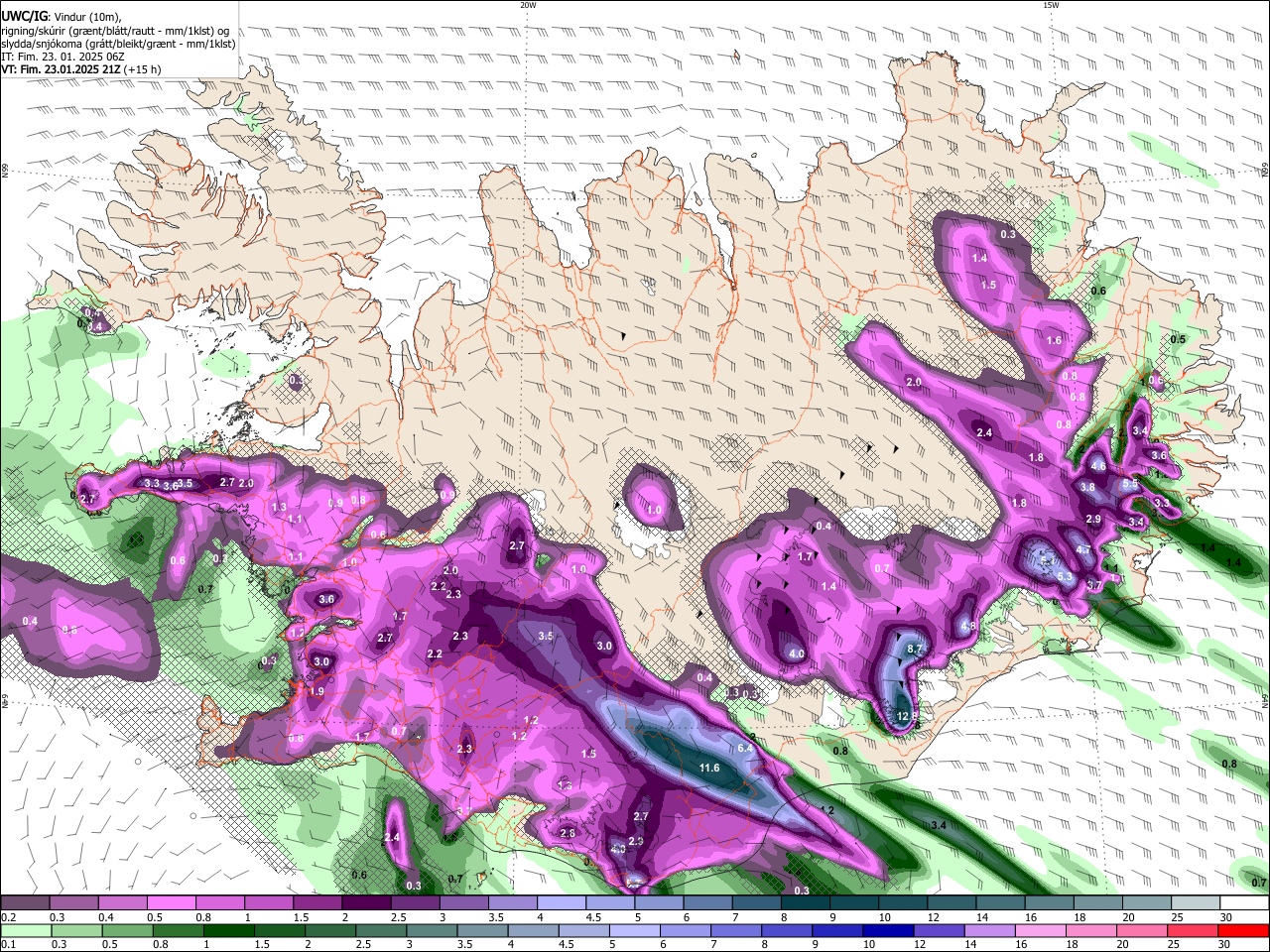The height and width of the screenshot is (952, 1270).
Task: Click the 4.8 precipitation value on the map
Action: [969, 626]
